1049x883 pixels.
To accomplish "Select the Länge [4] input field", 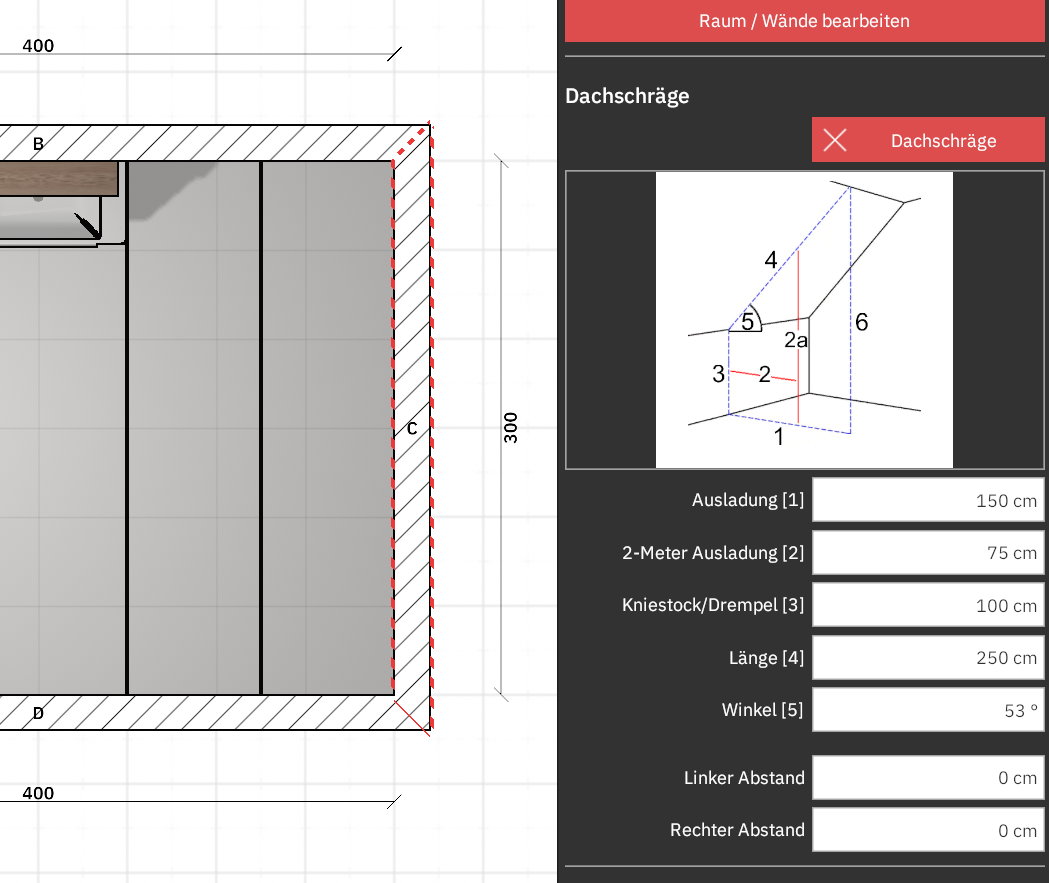I will point(928,658).
